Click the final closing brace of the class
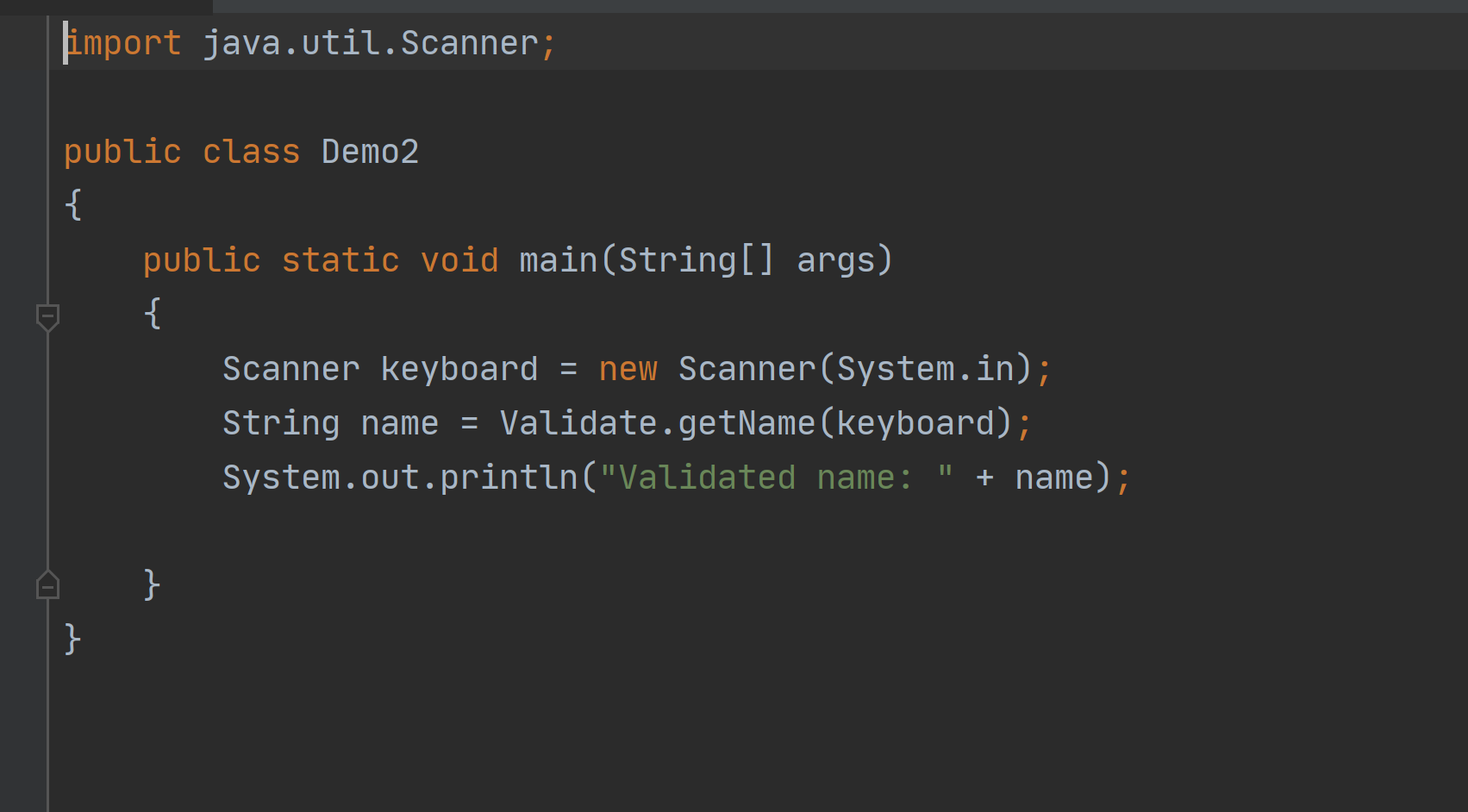Screen dimensions: 1468x812 tap(72, 640)
